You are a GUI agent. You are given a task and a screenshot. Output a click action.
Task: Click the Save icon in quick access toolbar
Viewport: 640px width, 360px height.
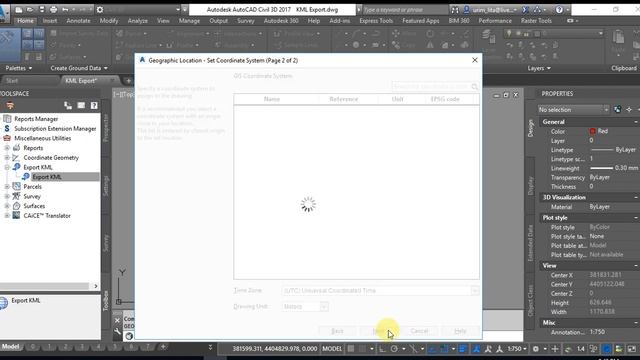pos(42,9)
